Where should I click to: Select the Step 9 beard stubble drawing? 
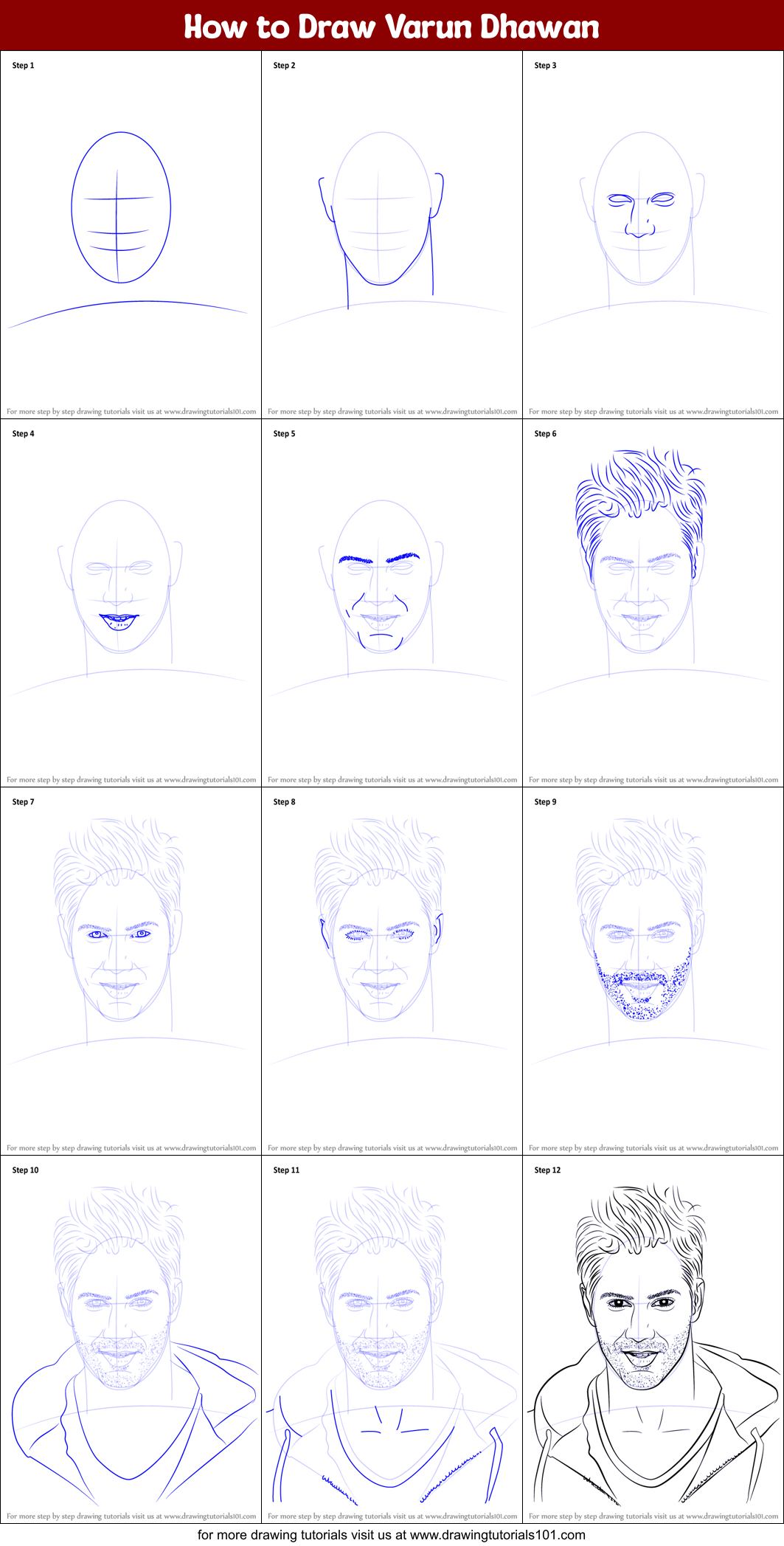pos(642,984)
